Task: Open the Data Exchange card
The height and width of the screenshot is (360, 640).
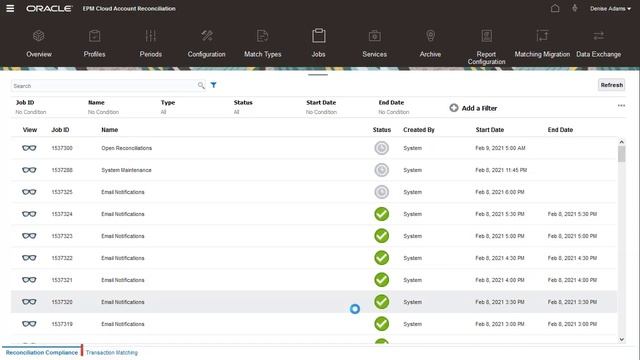Action: (598, 44)
